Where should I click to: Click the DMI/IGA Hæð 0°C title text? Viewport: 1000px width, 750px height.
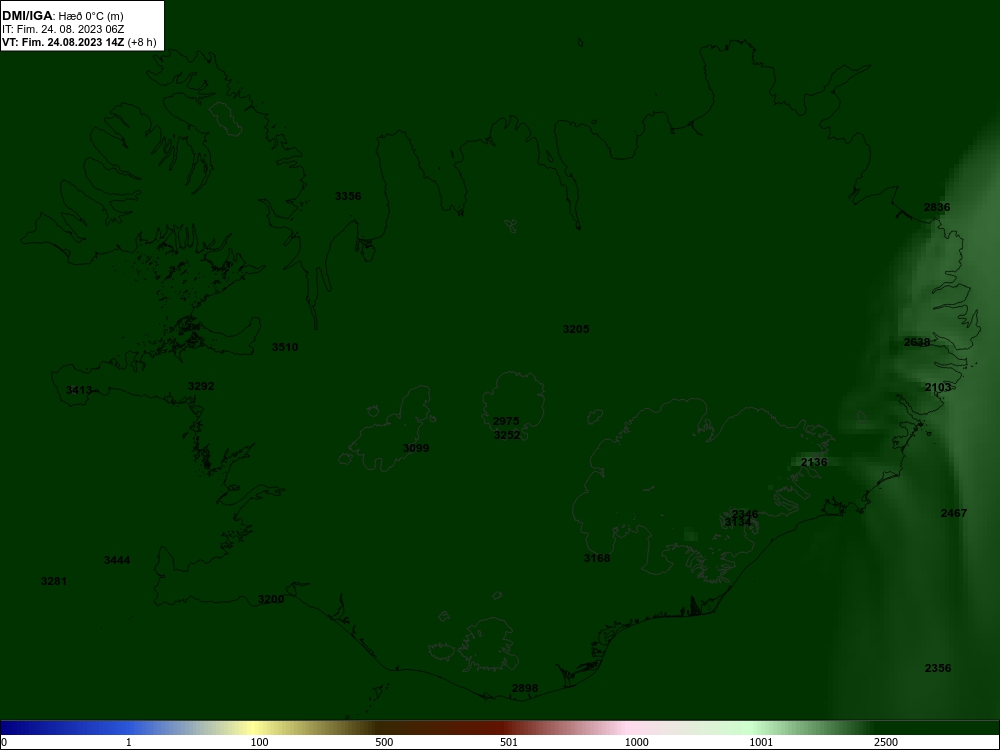[x=62, y=15]
